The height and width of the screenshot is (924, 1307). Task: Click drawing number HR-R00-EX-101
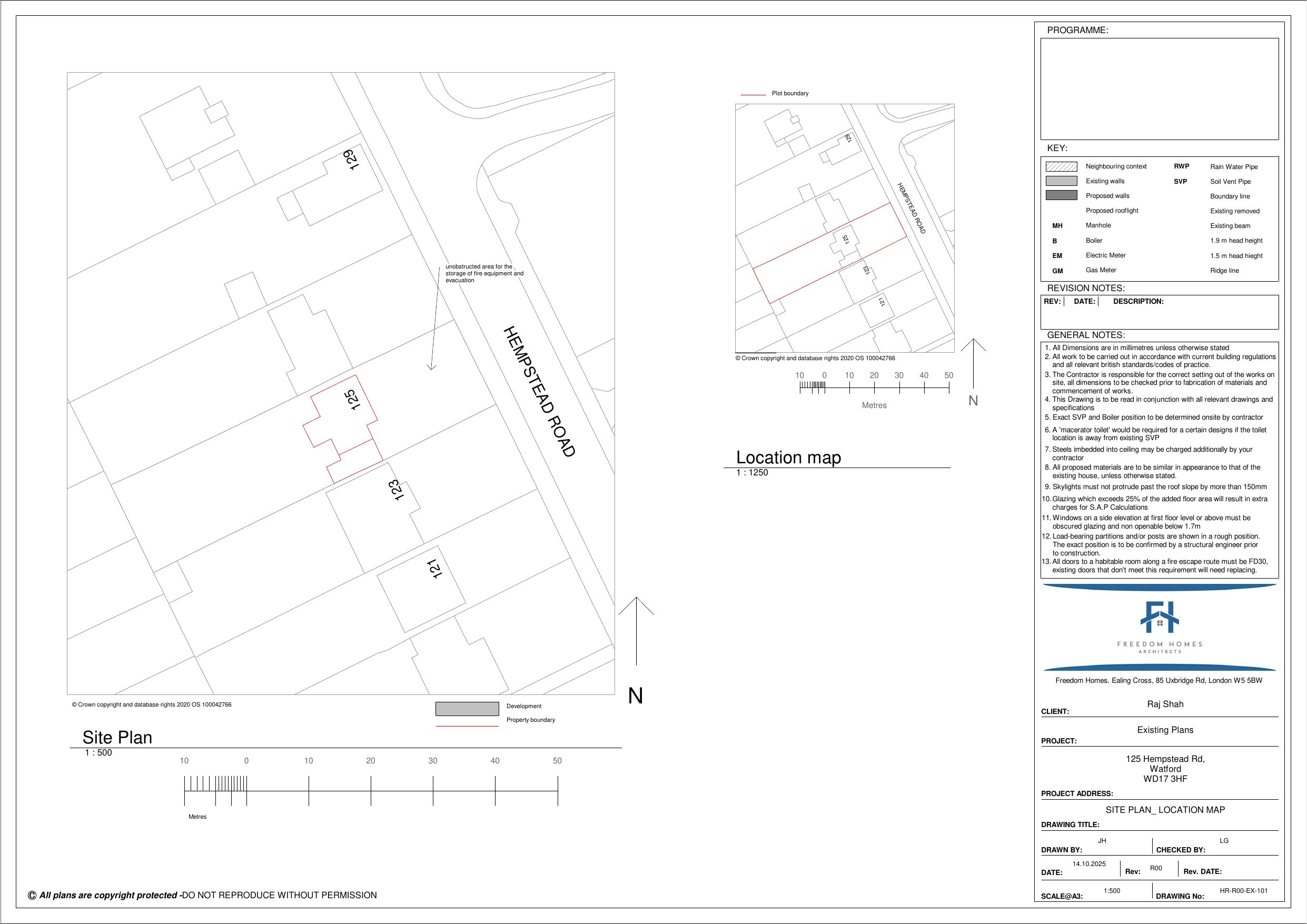coord(1243,891)
